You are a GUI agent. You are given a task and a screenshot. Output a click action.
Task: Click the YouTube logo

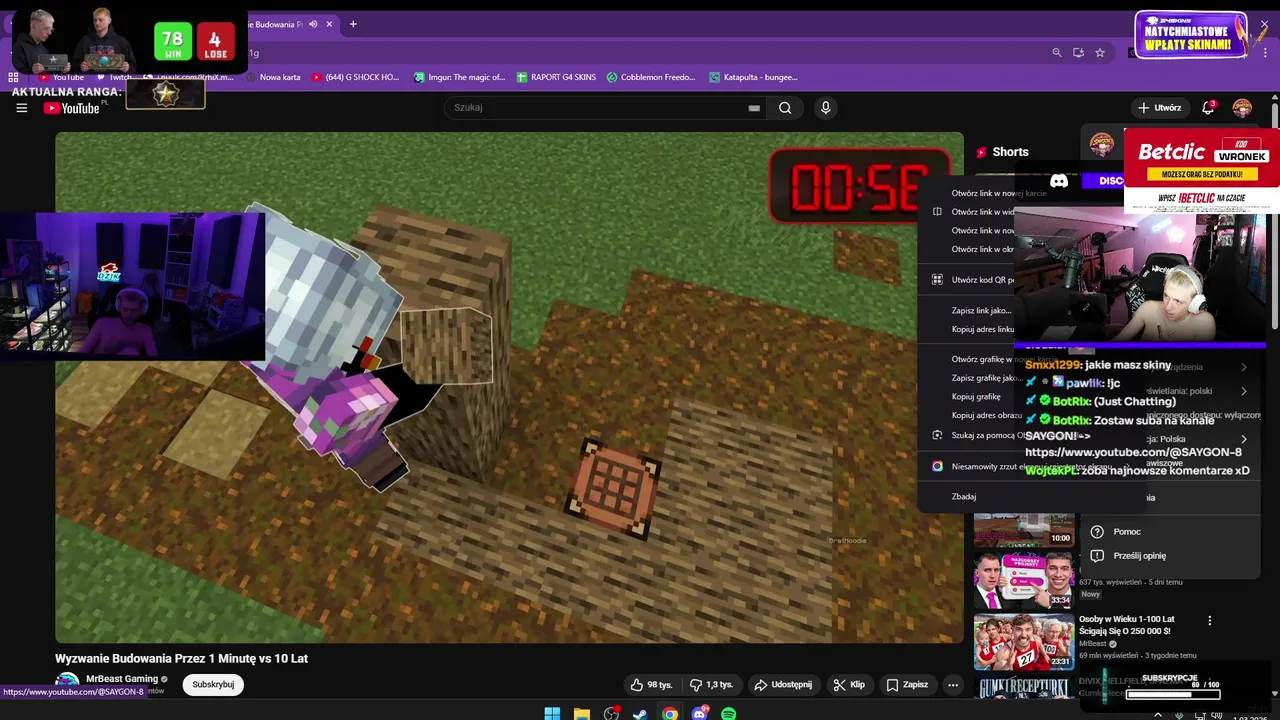point(72,108)
